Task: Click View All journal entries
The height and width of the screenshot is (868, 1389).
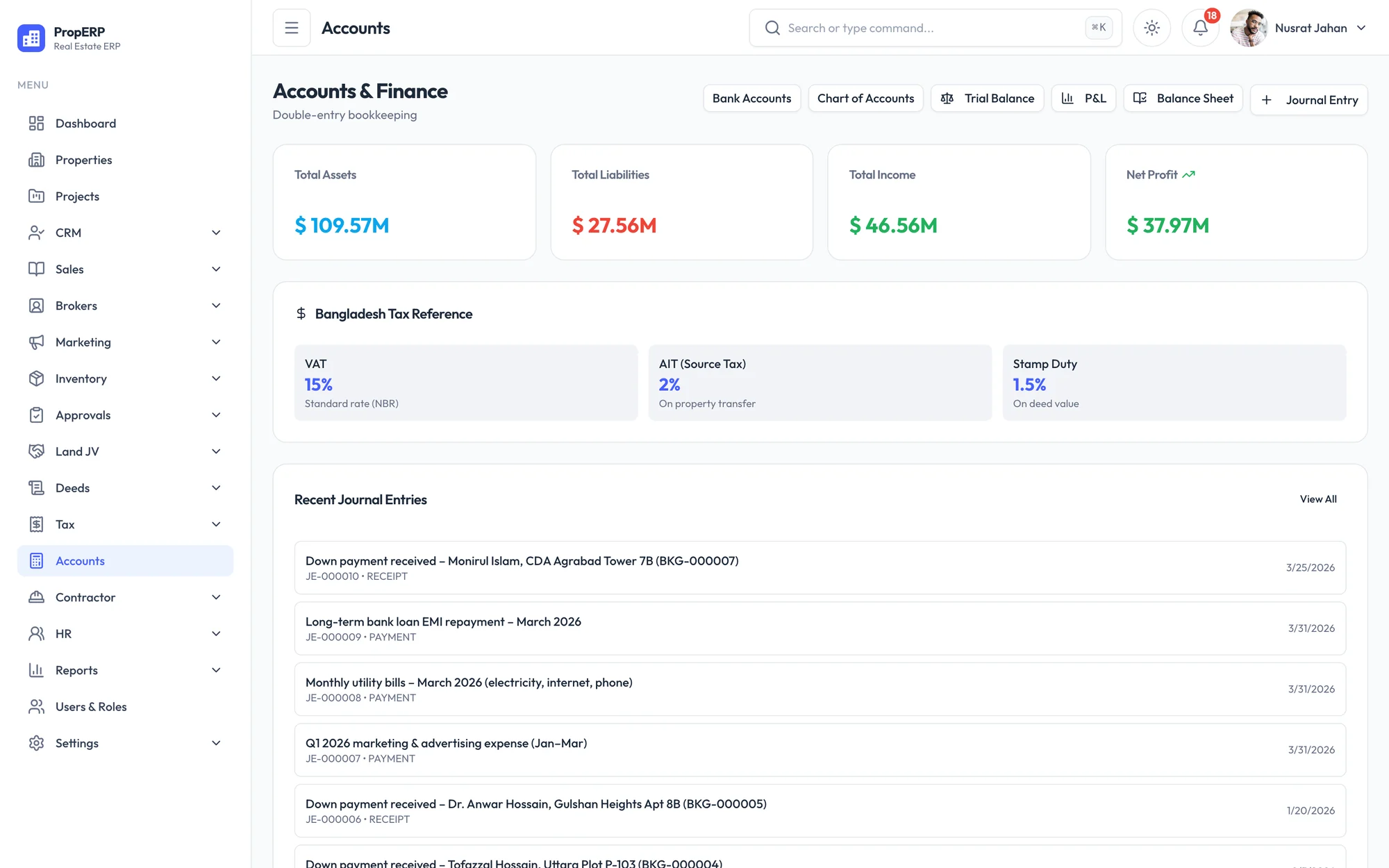Action: [1317, 499]
